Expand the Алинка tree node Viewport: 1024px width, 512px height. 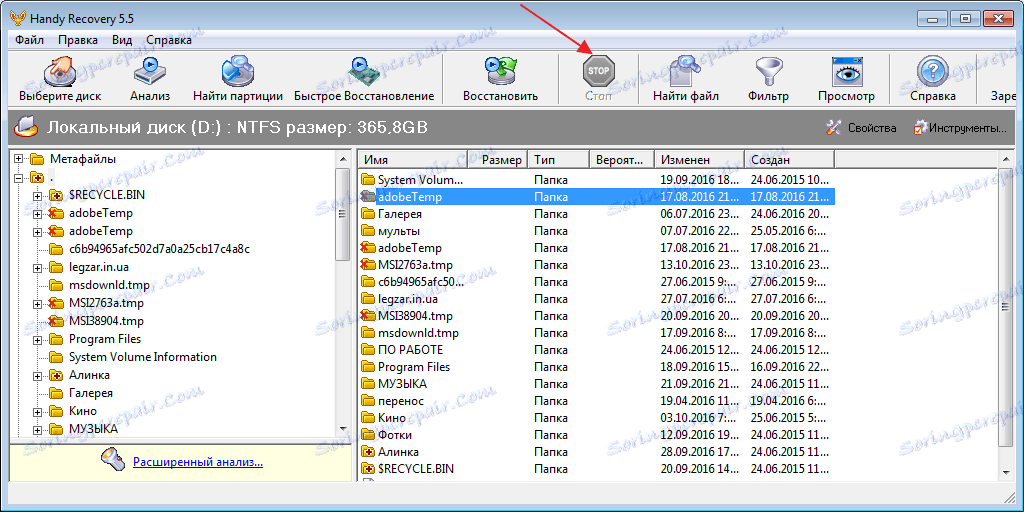click(37, 376)
